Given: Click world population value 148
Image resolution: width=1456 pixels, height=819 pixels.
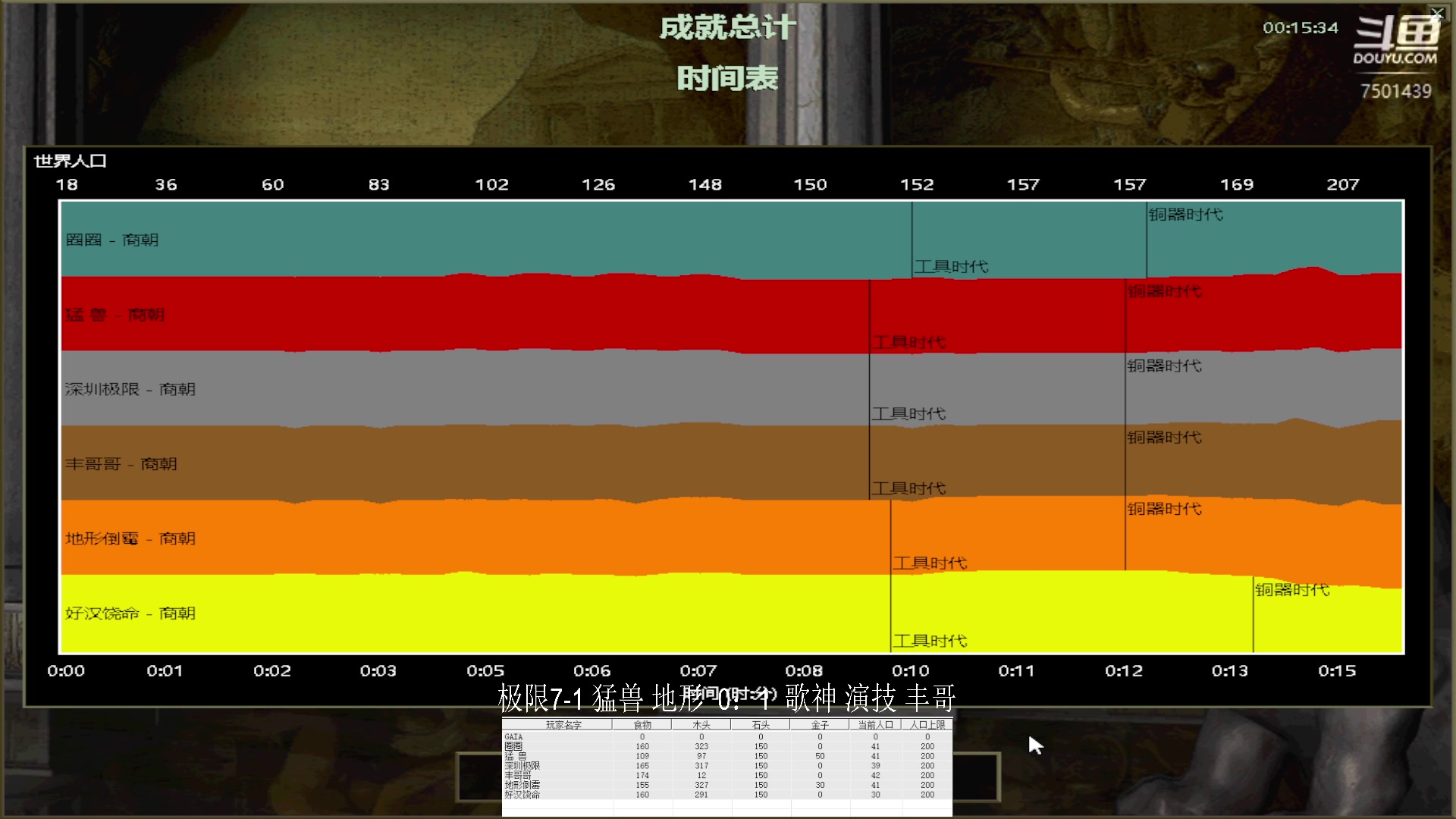Looking at the screenshot, I should coord(705,184).
